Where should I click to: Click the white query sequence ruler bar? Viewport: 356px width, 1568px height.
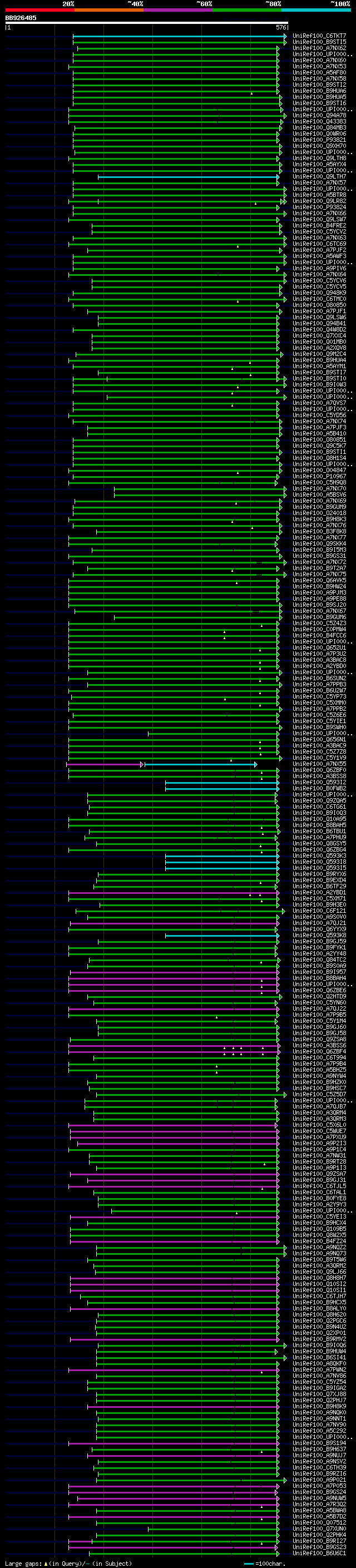point(147,23)
